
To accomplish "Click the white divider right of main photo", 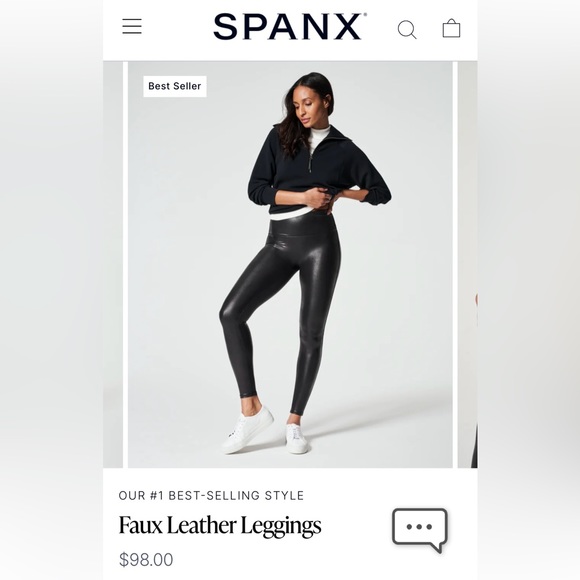I will pos(455,264).
